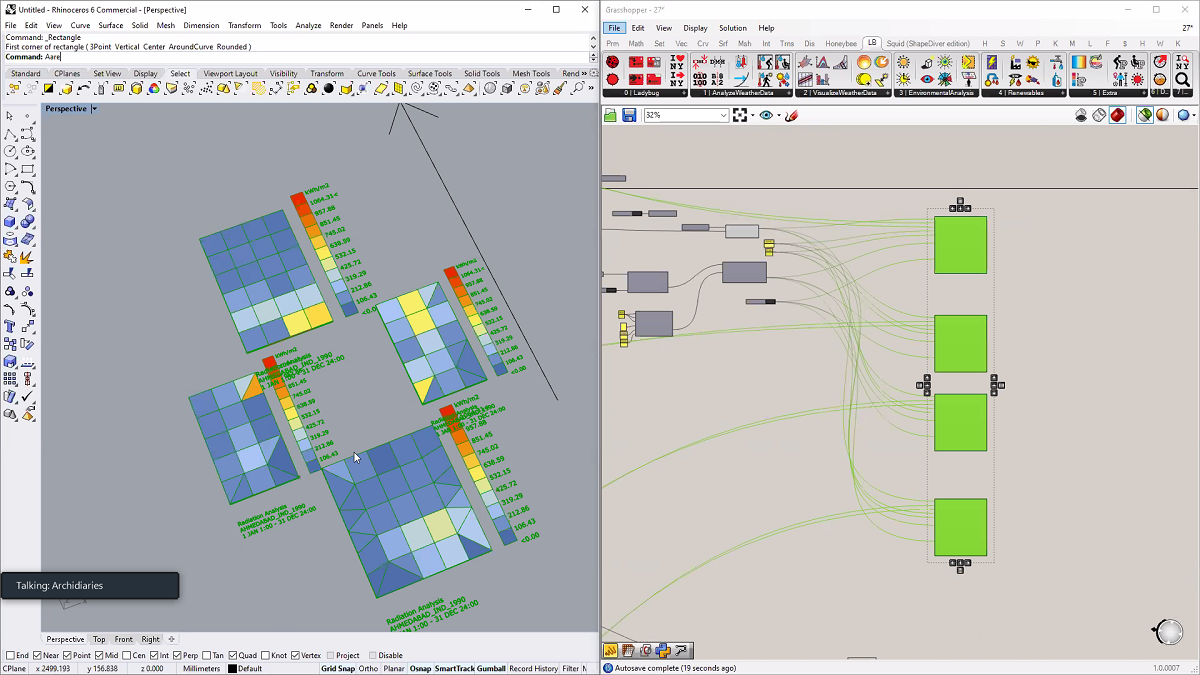Enable the End osnap checkbox
Viewport: 1200px width, 675px height.
[x=11, y=655]
